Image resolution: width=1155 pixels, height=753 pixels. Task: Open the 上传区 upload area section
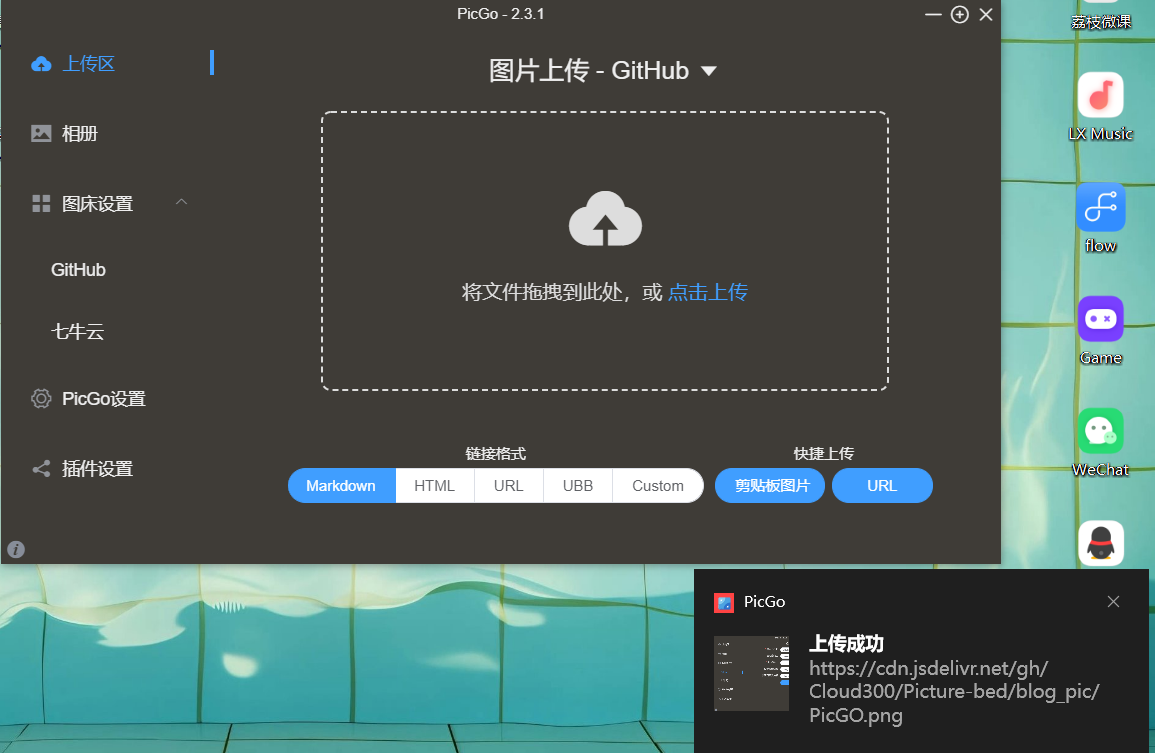pyautogui.click(x=88, y=64)
